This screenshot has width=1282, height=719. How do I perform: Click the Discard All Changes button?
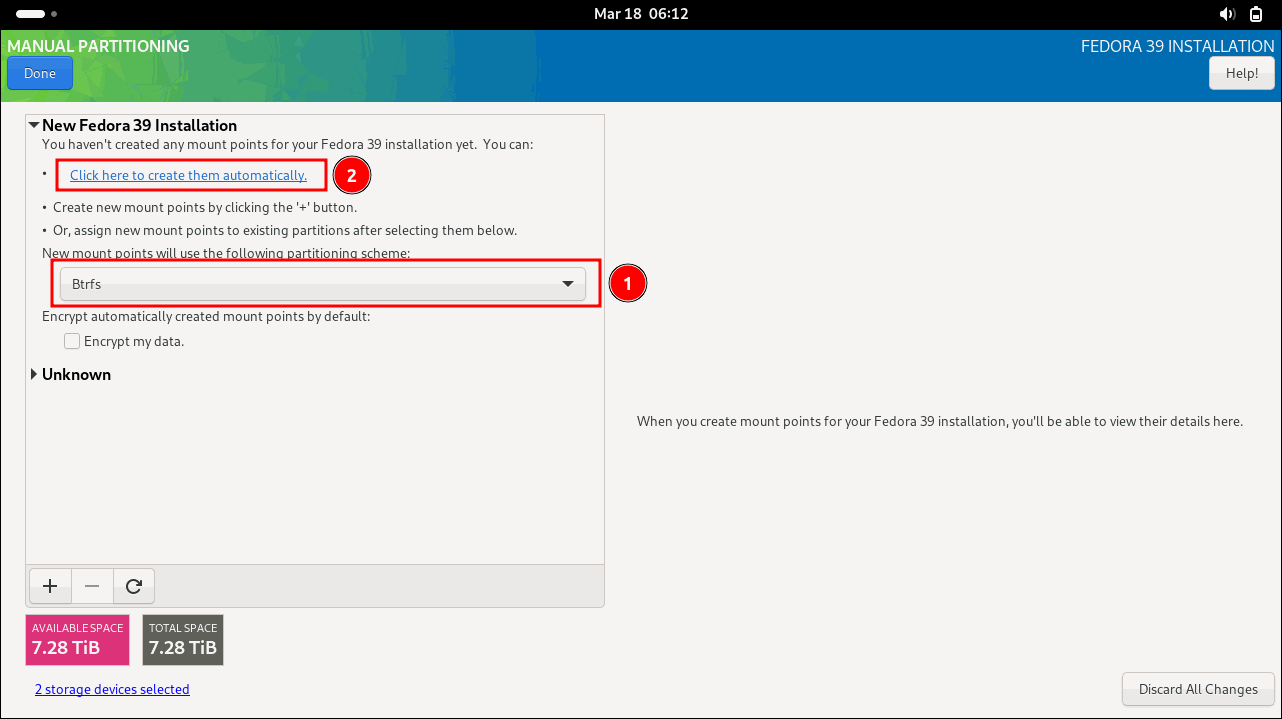1198,689
